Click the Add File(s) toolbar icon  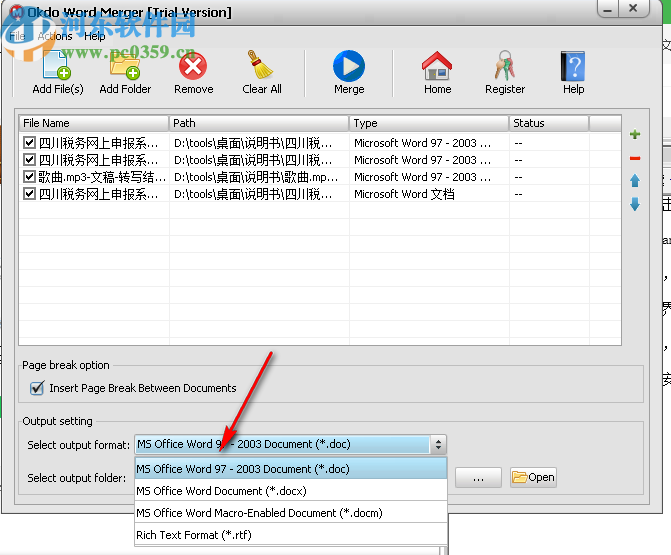57,65
